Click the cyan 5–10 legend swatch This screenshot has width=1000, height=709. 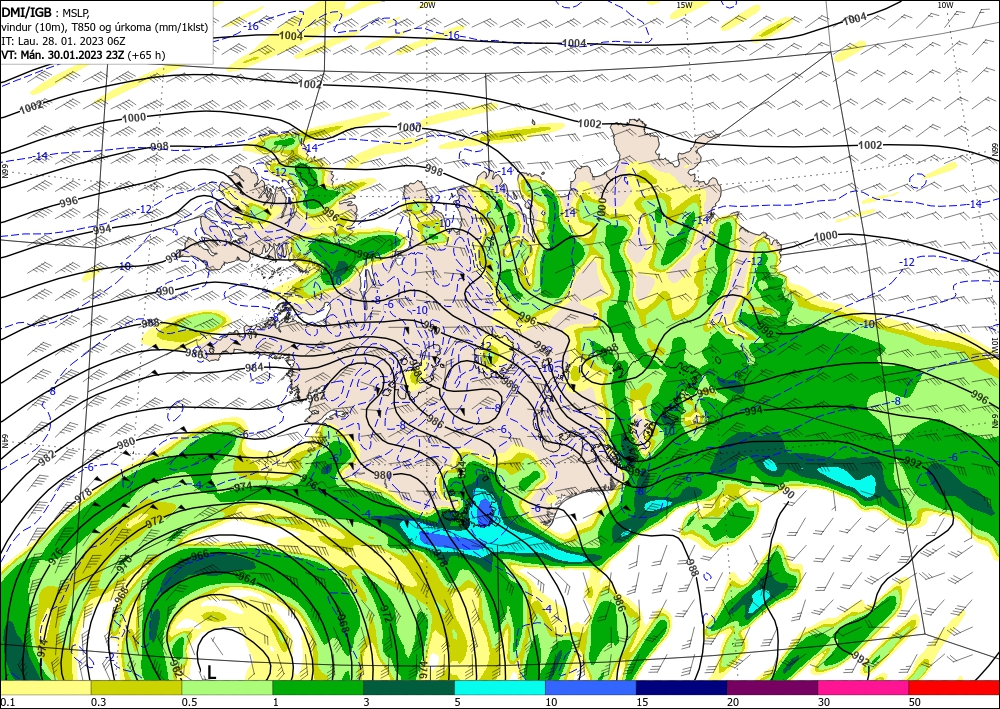click(500, 687)
